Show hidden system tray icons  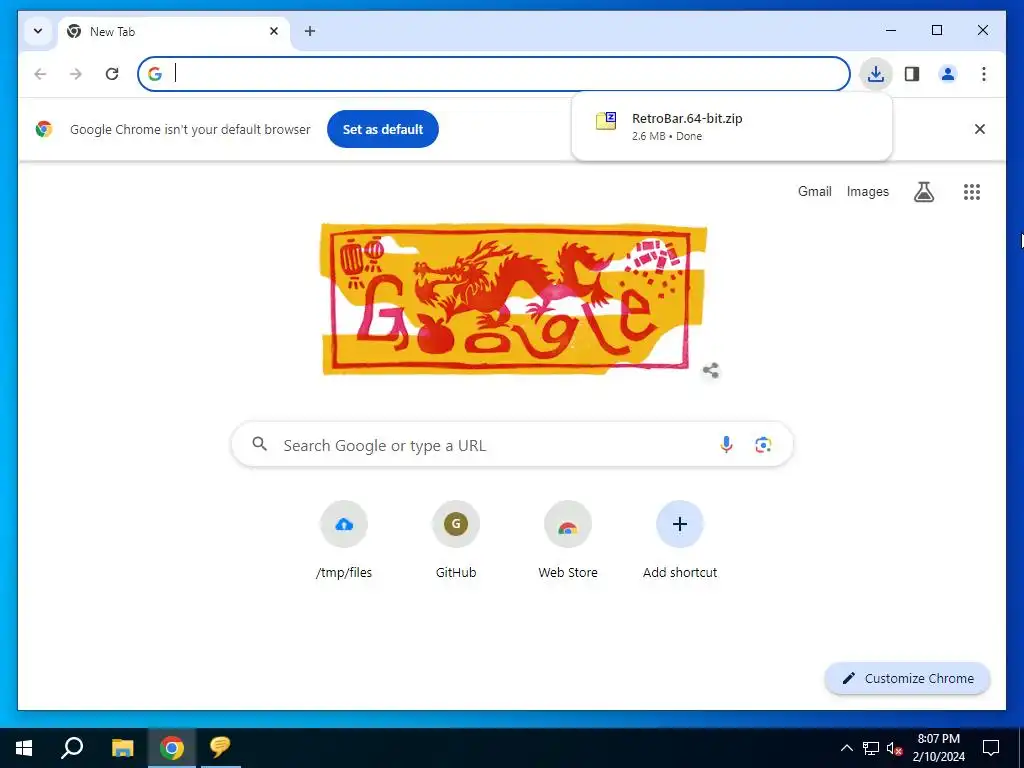[x=846, y=748]
